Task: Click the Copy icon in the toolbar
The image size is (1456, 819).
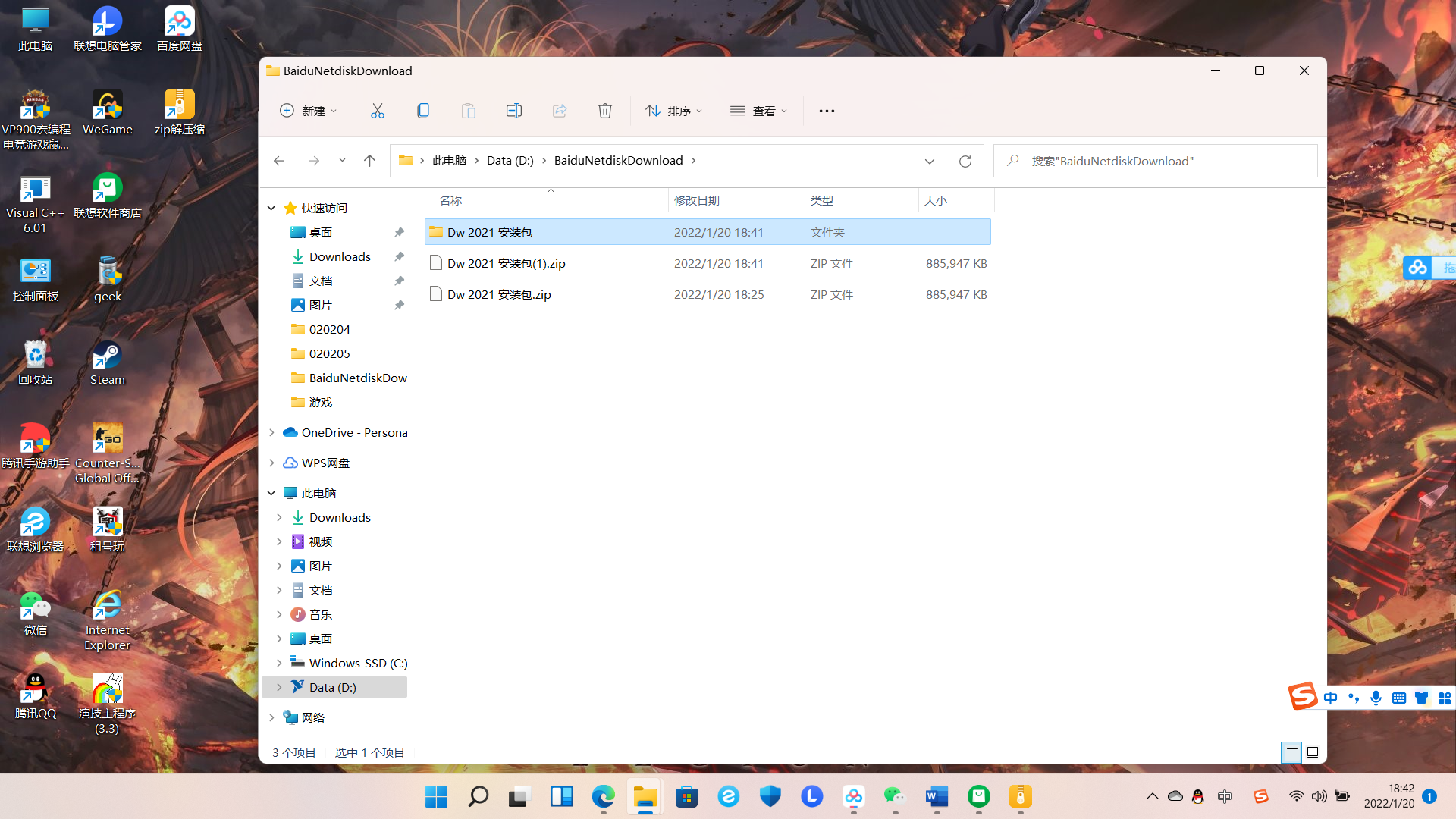Action: coord(422,111)
